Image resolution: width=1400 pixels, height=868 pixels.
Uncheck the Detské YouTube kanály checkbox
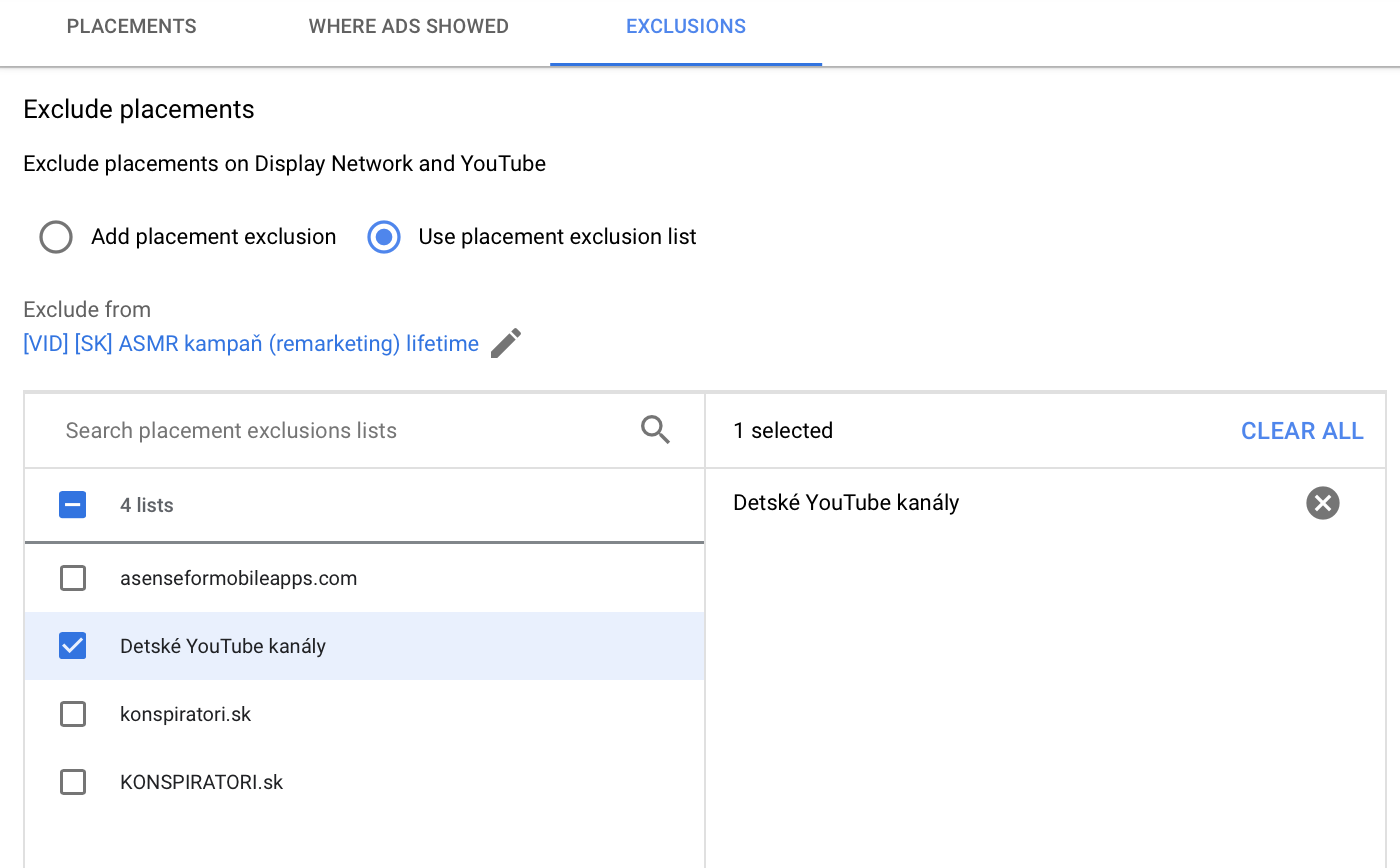pyautogui.click(x=73, y=646)
